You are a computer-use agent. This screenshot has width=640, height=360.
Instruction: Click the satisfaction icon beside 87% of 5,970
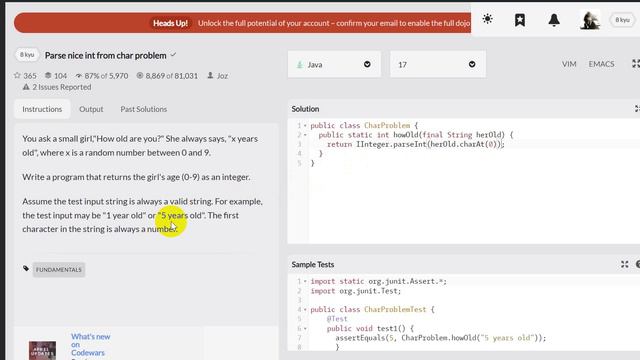pos(79,76)
